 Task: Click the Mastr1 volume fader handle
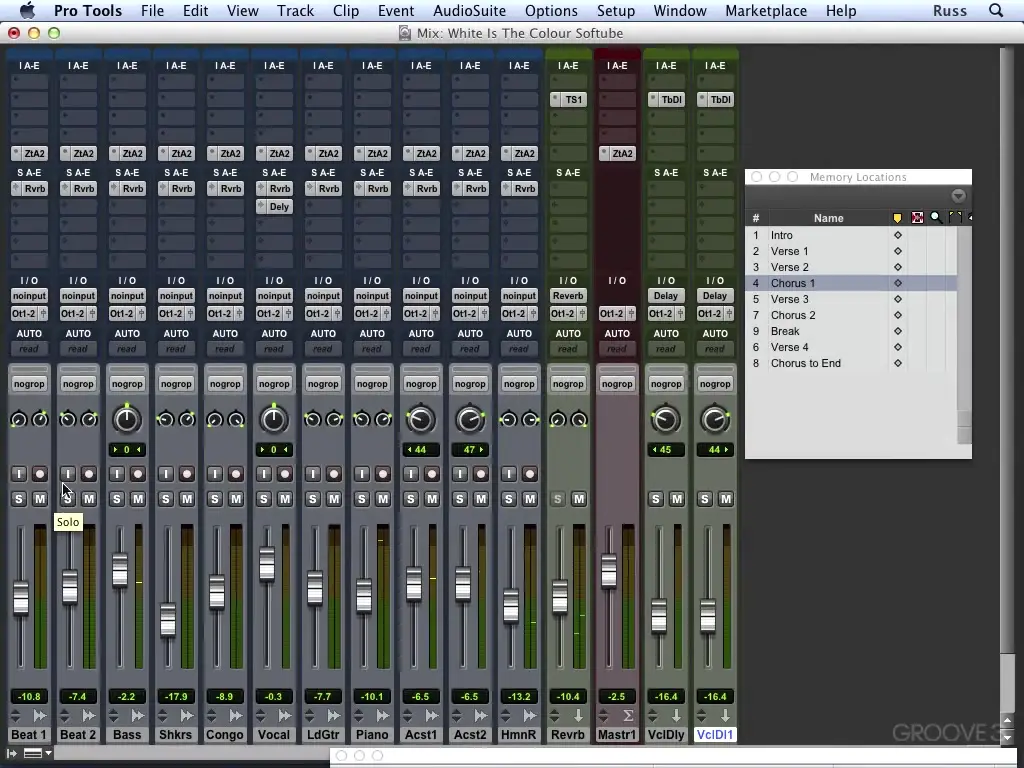click(609, 570)
